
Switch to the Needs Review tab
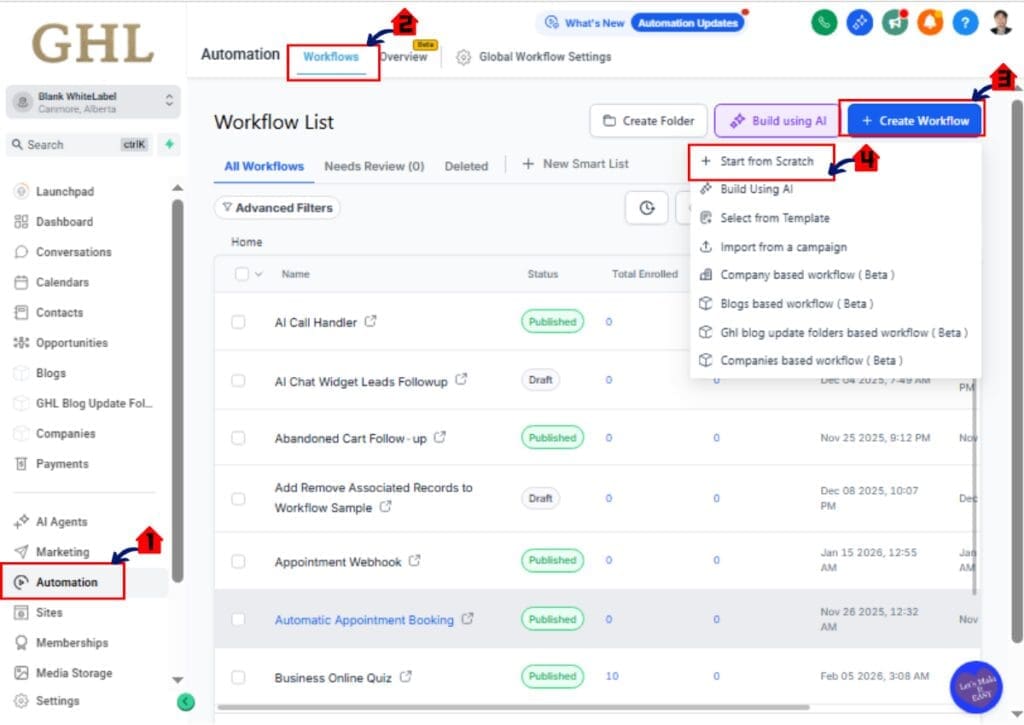374,166
